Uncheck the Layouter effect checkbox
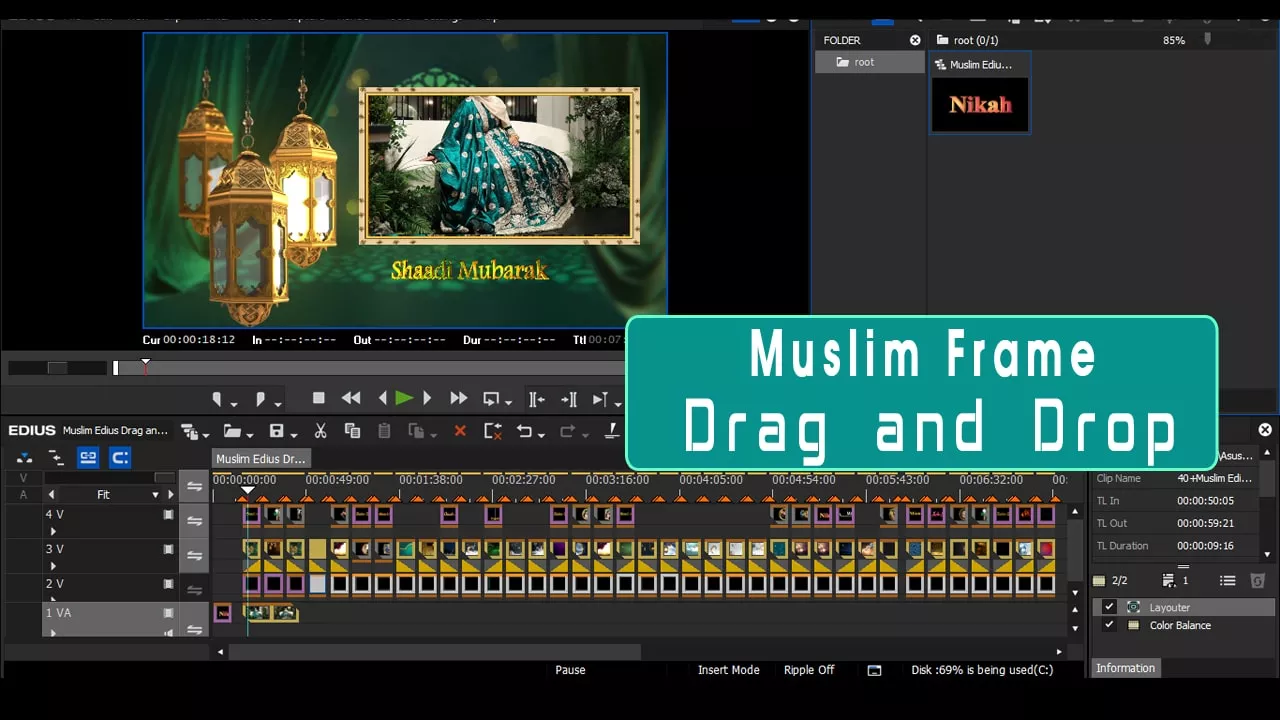 tap(1109, 606)
